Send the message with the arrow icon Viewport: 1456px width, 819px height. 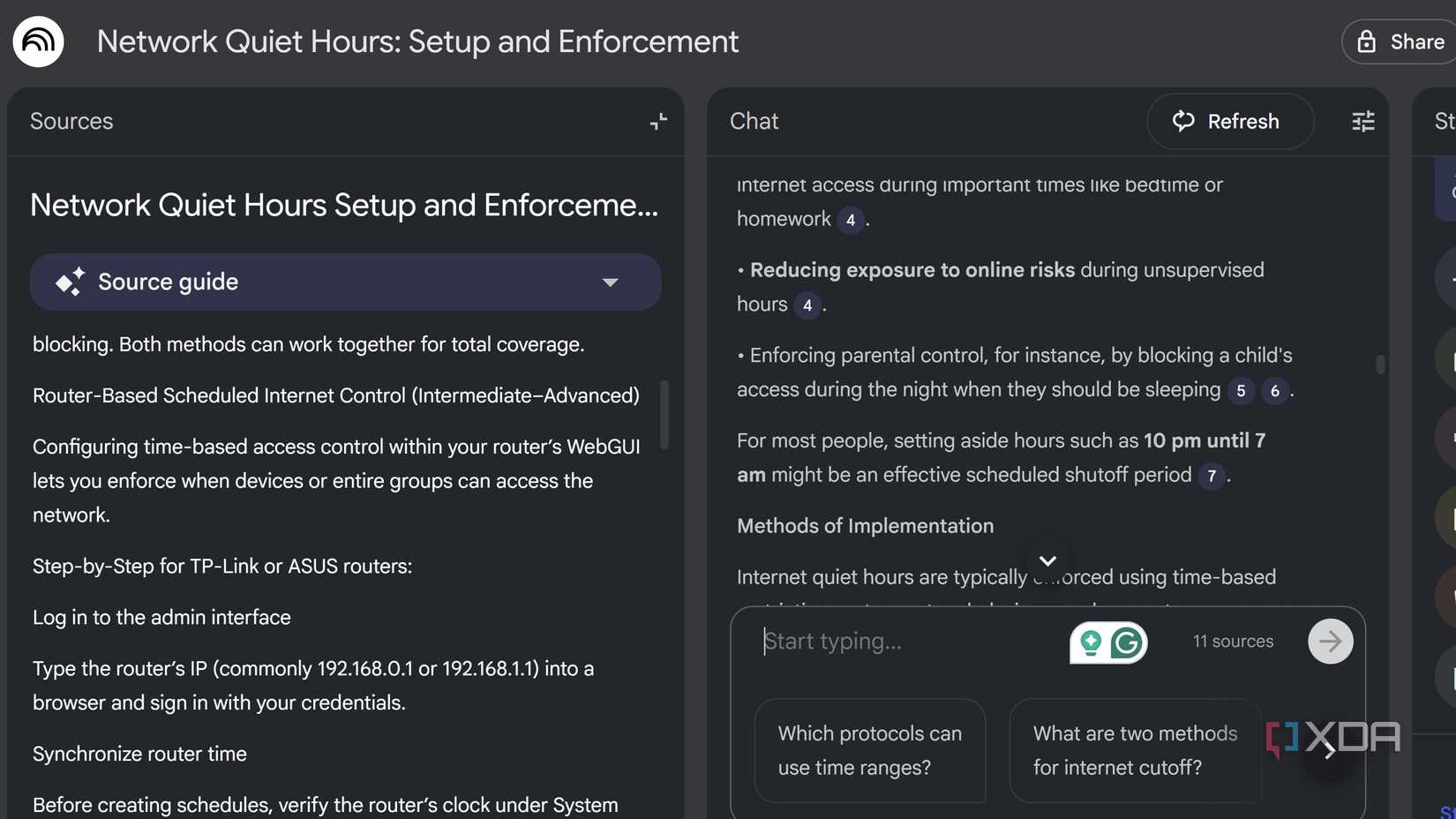[1330, 642]
